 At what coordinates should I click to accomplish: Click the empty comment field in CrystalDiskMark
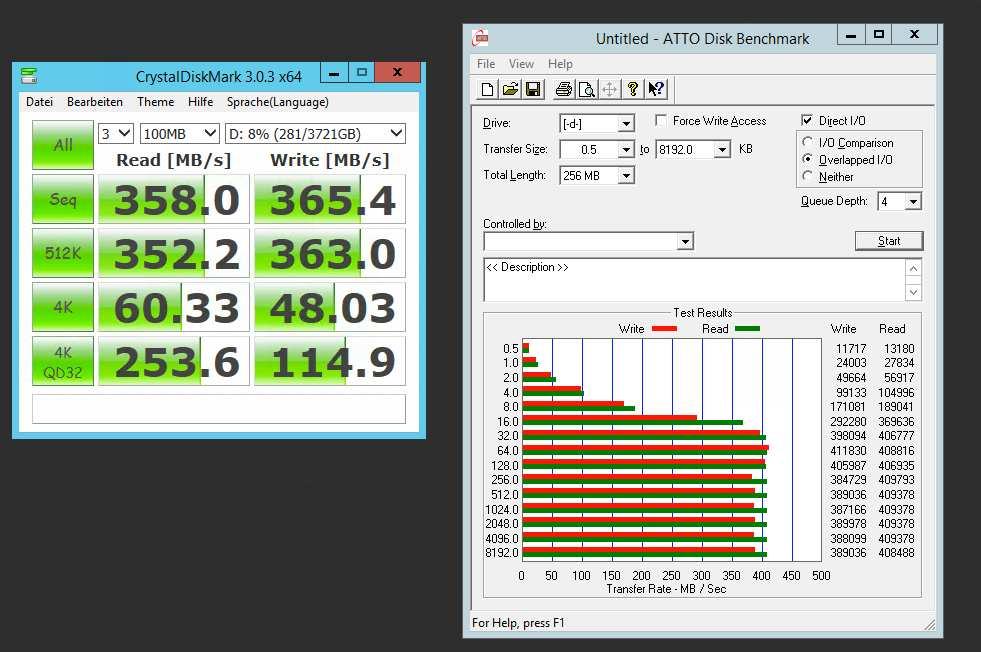[219, 409]
